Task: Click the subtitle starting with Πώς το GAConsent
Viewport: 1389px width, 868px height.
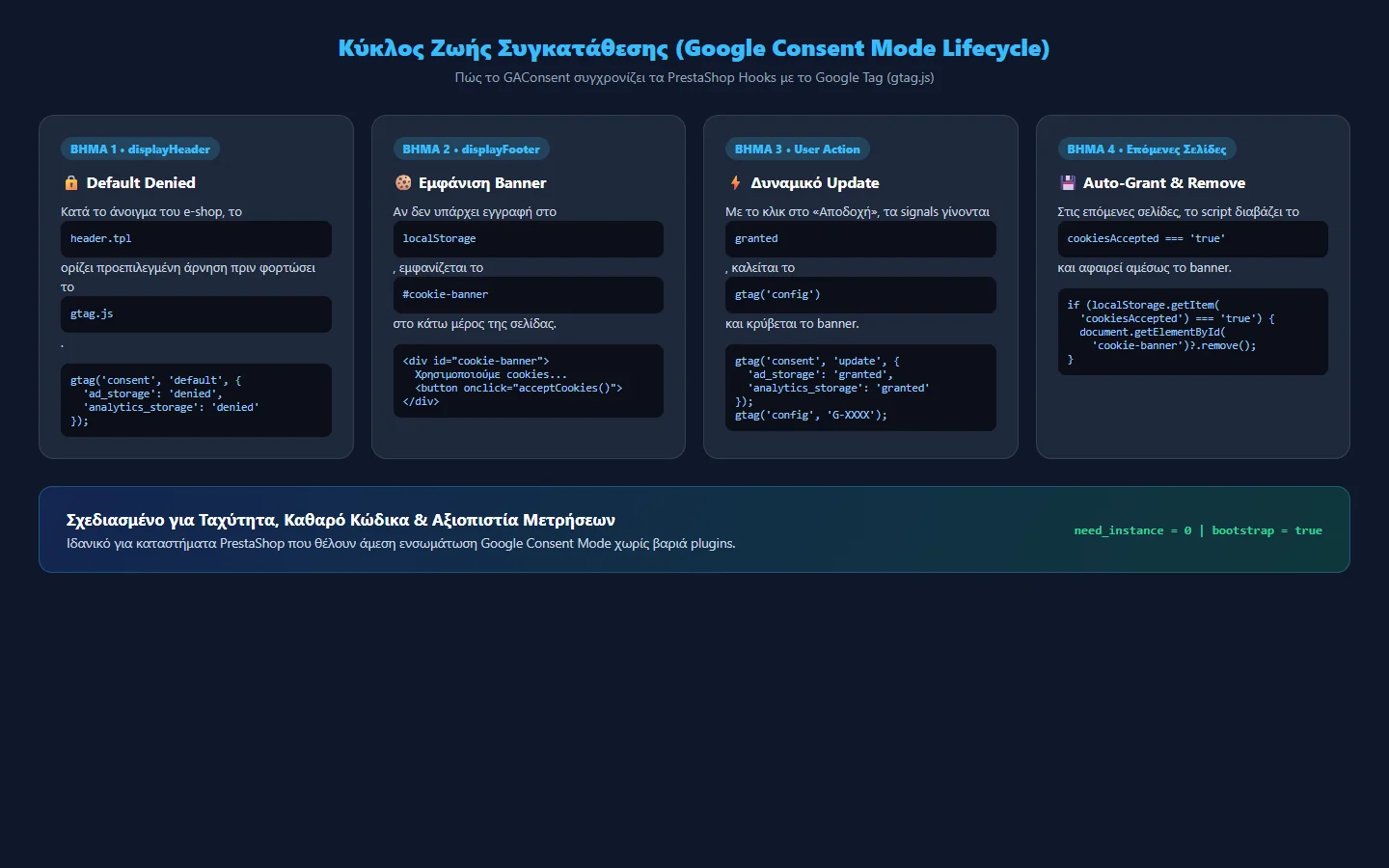Action: 694,77
